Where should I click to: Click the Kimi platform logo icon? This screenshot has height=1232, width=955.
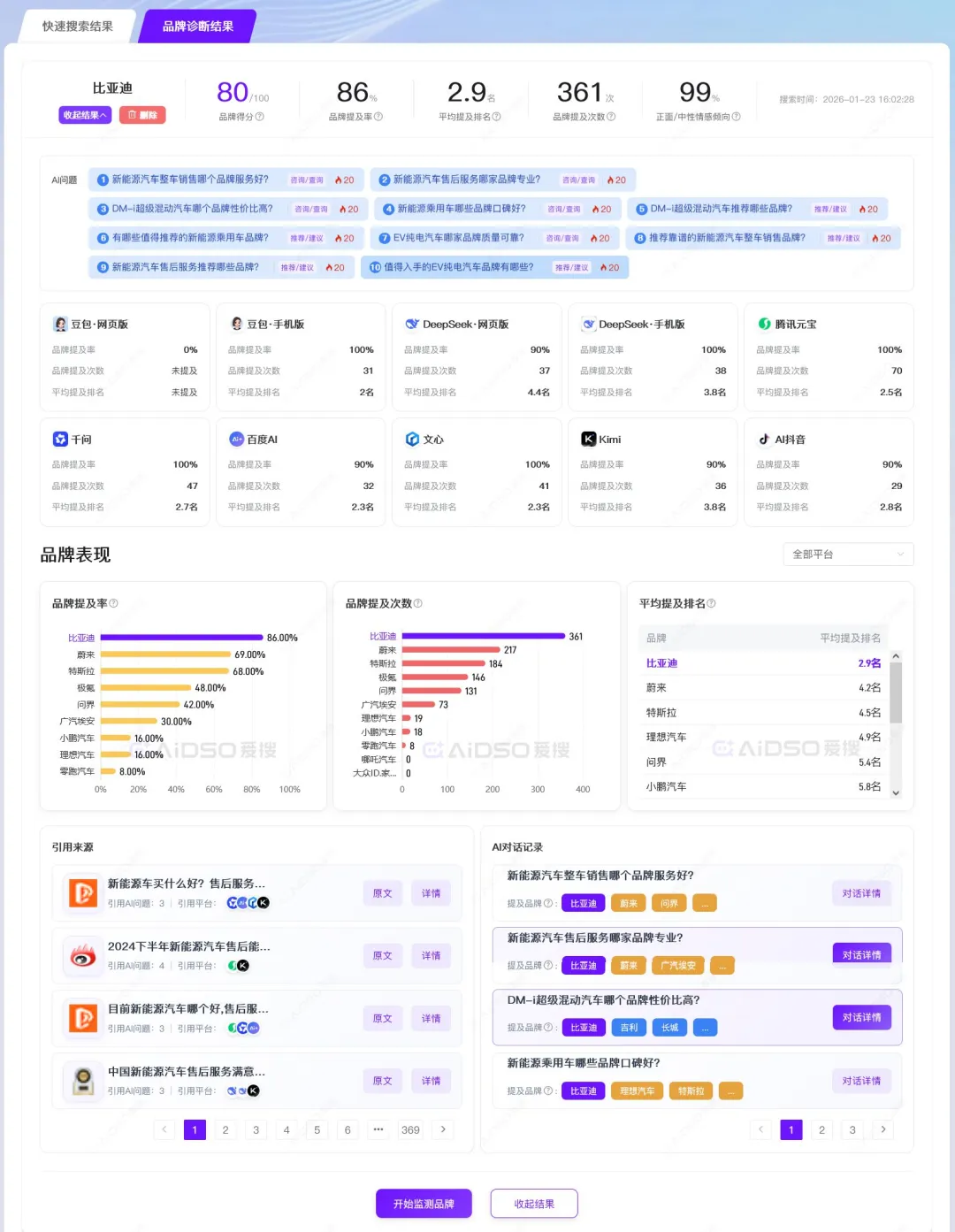(588, 440)
